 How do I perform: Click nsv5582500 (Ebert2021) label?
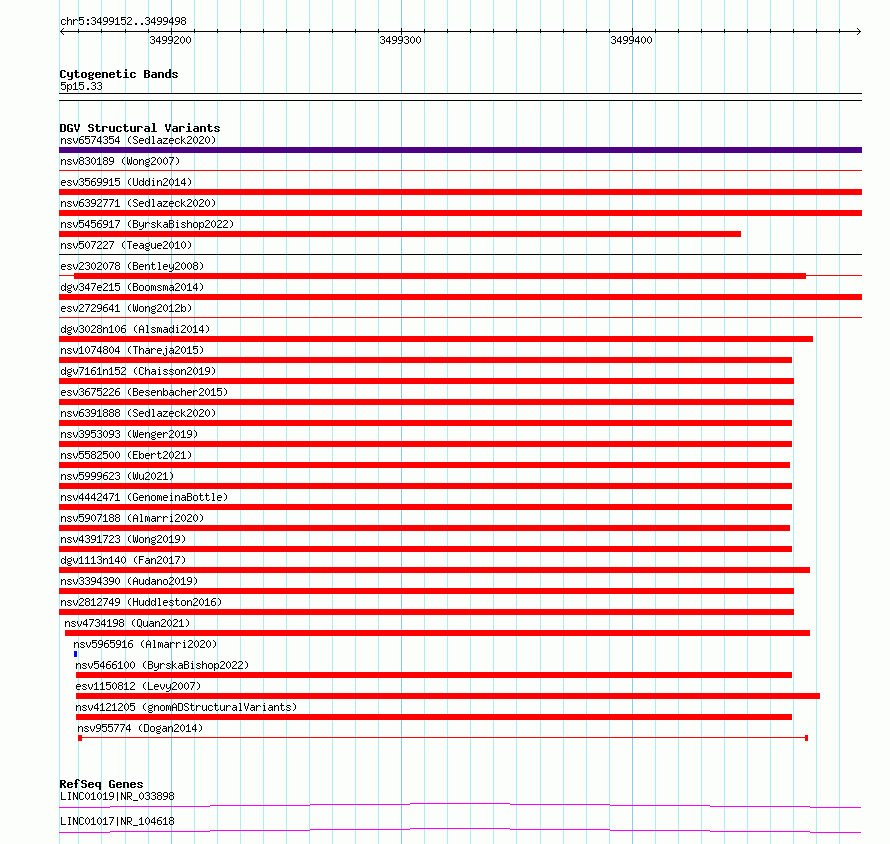[x=126, y=455]
